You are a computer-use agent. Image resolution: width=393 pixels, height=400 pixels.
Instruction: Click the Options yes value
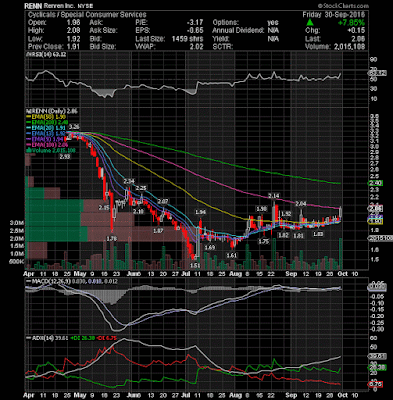pos(273,23)
